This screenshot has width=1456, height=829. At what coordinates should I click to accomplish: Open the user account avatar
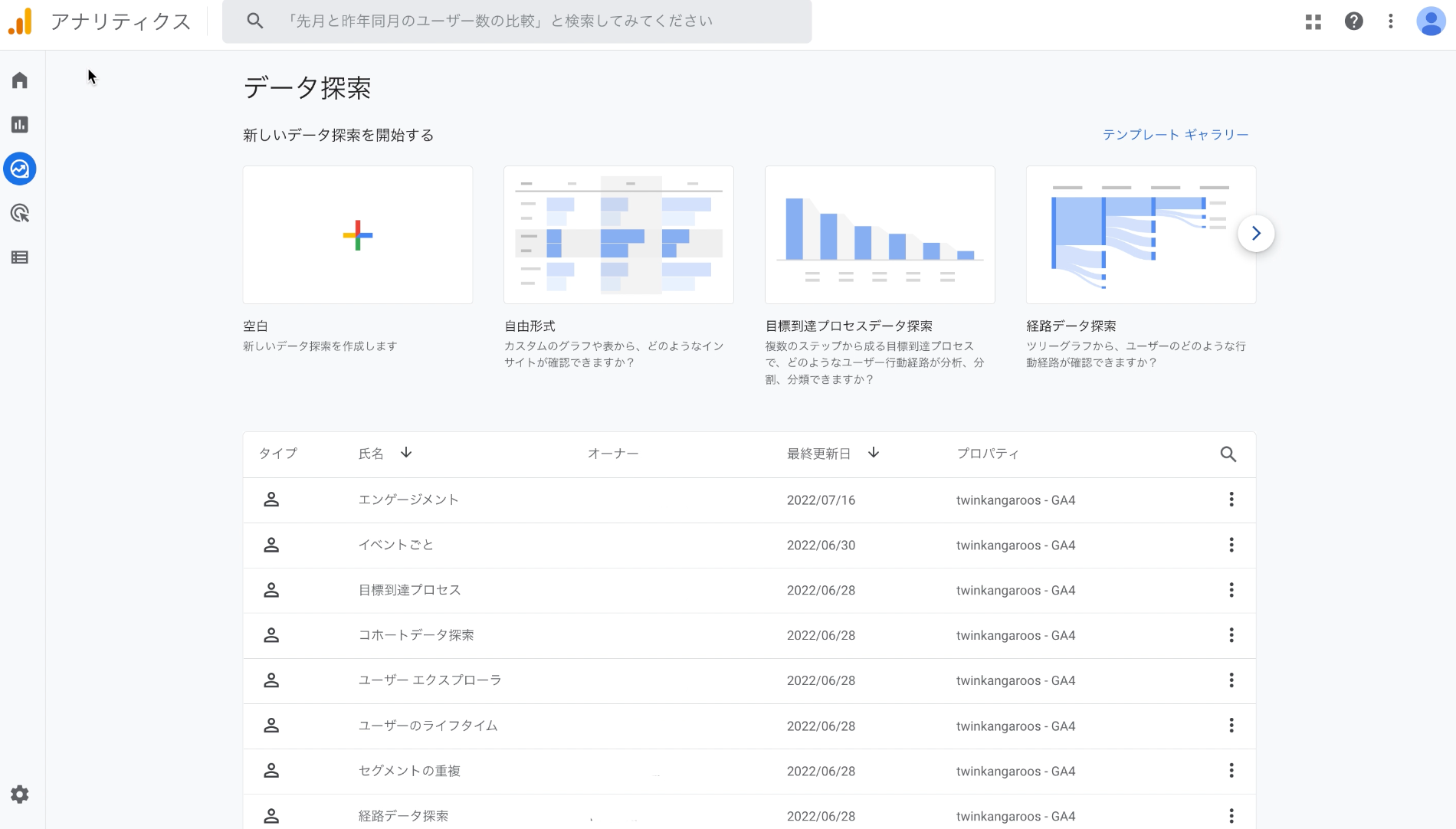tap(1431, 21)
